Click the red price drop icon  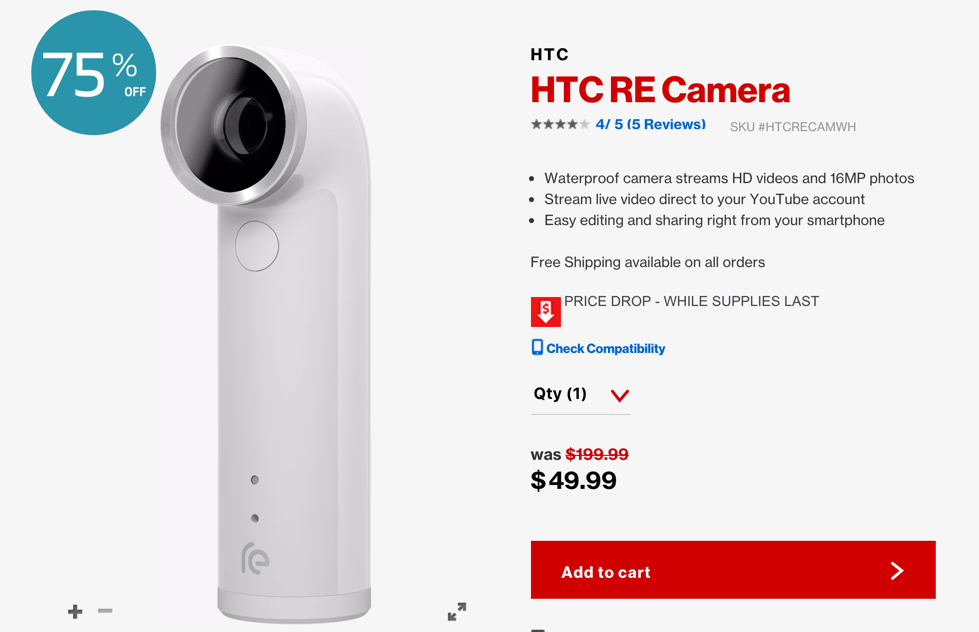click(546, 312)
